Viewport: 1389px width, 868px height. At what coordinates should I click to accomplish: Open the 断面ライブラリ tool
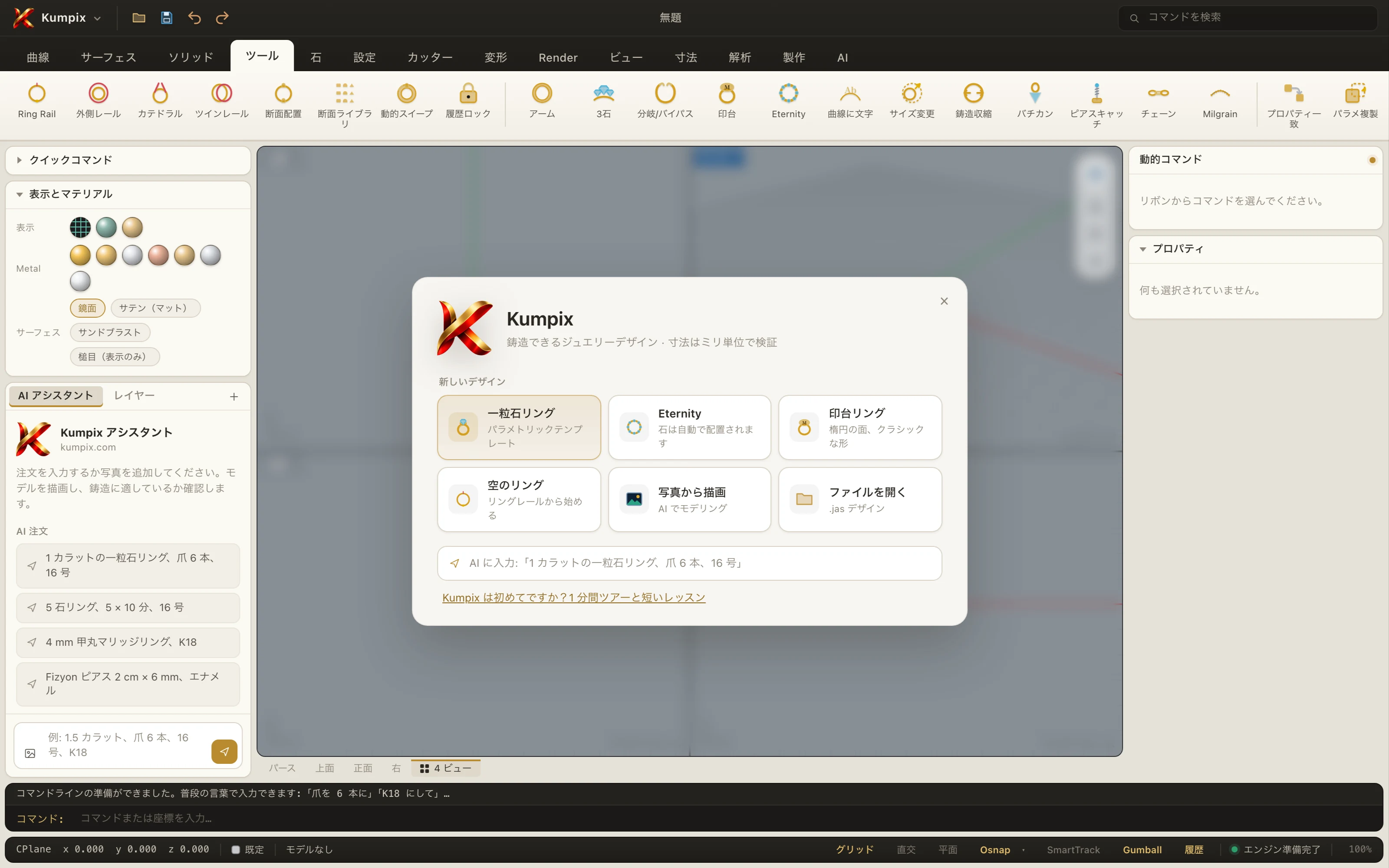pyautogui.click(x=344, y=105)
